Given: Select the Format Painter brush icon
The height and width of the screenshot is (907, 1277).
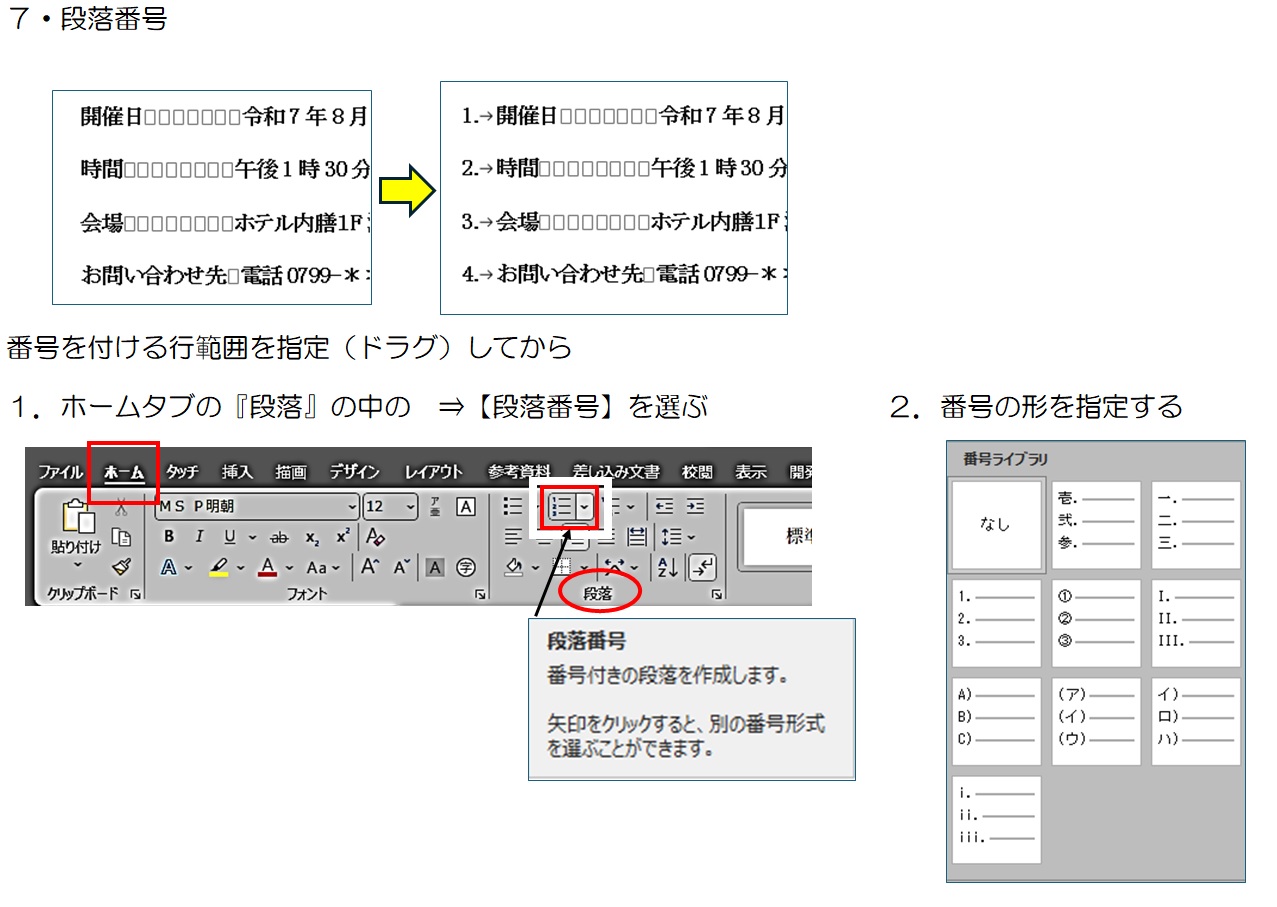Looking at the screenshot, I should pyautogui.click(x=122, y=567).
